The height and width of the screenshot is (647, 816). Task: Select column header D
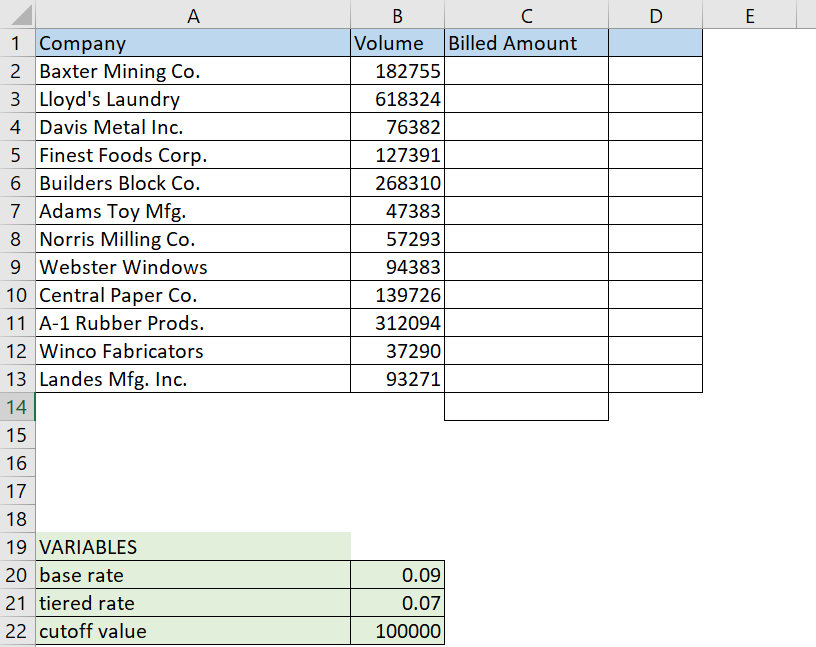655,14
